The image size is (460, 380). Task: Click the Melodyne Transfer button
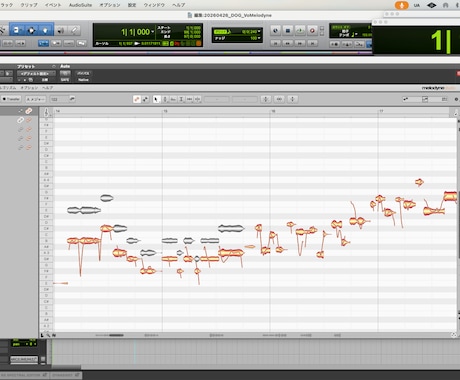(x=11, y=99)
